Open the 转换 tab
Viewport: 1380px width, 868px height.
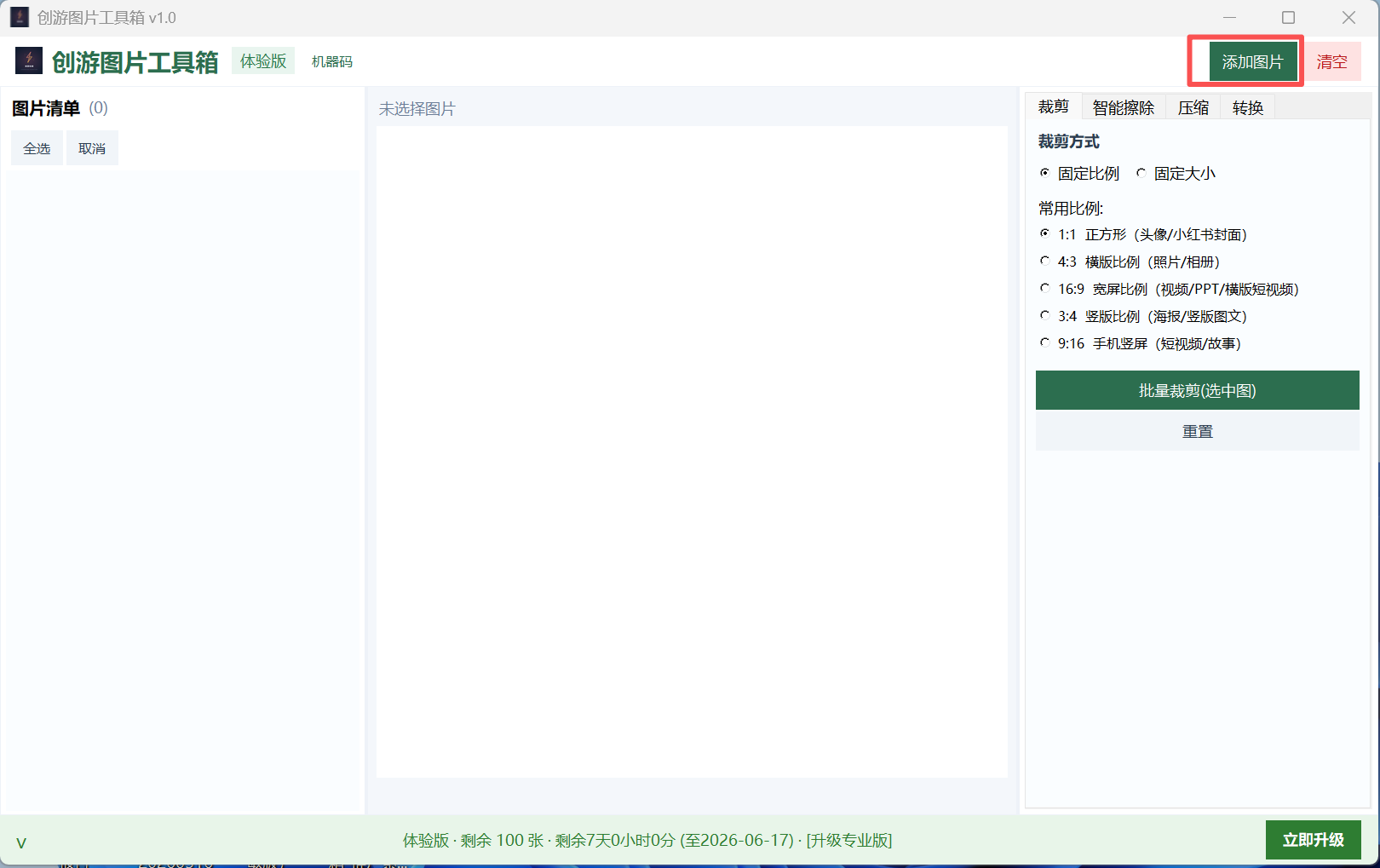point(1248,107)
